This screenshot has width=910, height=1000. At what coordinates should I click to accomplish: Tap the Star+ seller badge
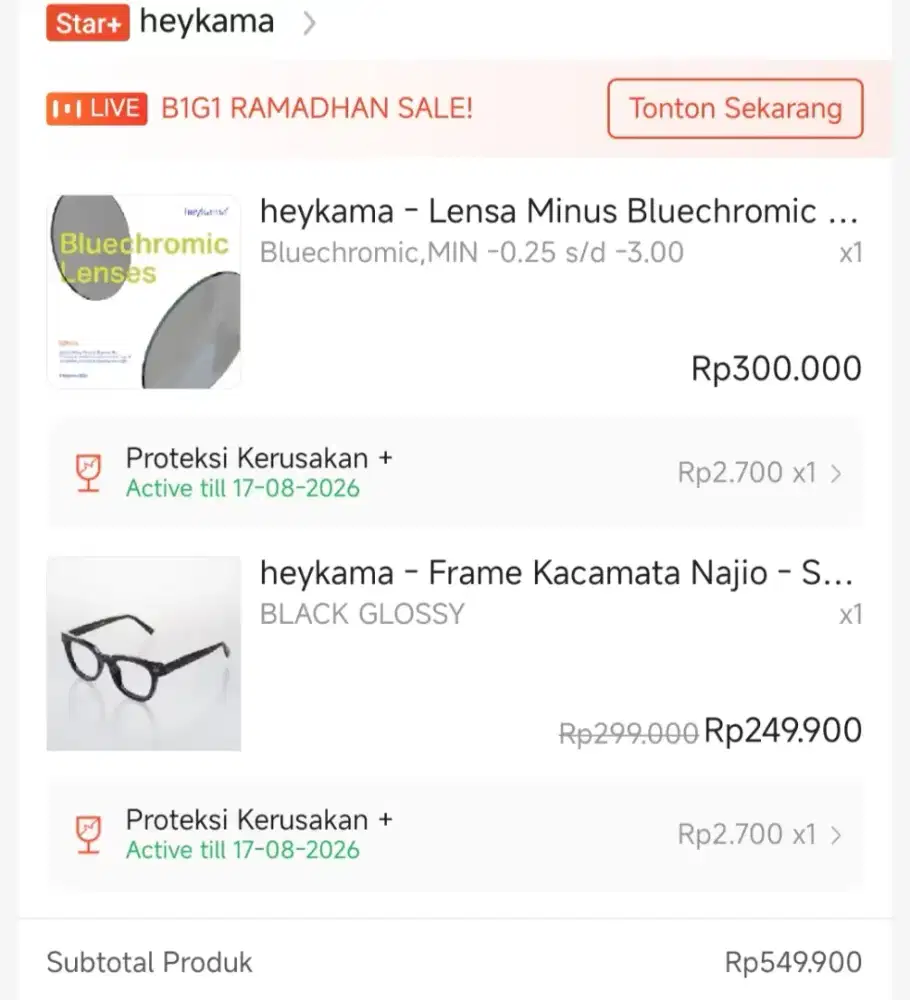click(87, 23)
